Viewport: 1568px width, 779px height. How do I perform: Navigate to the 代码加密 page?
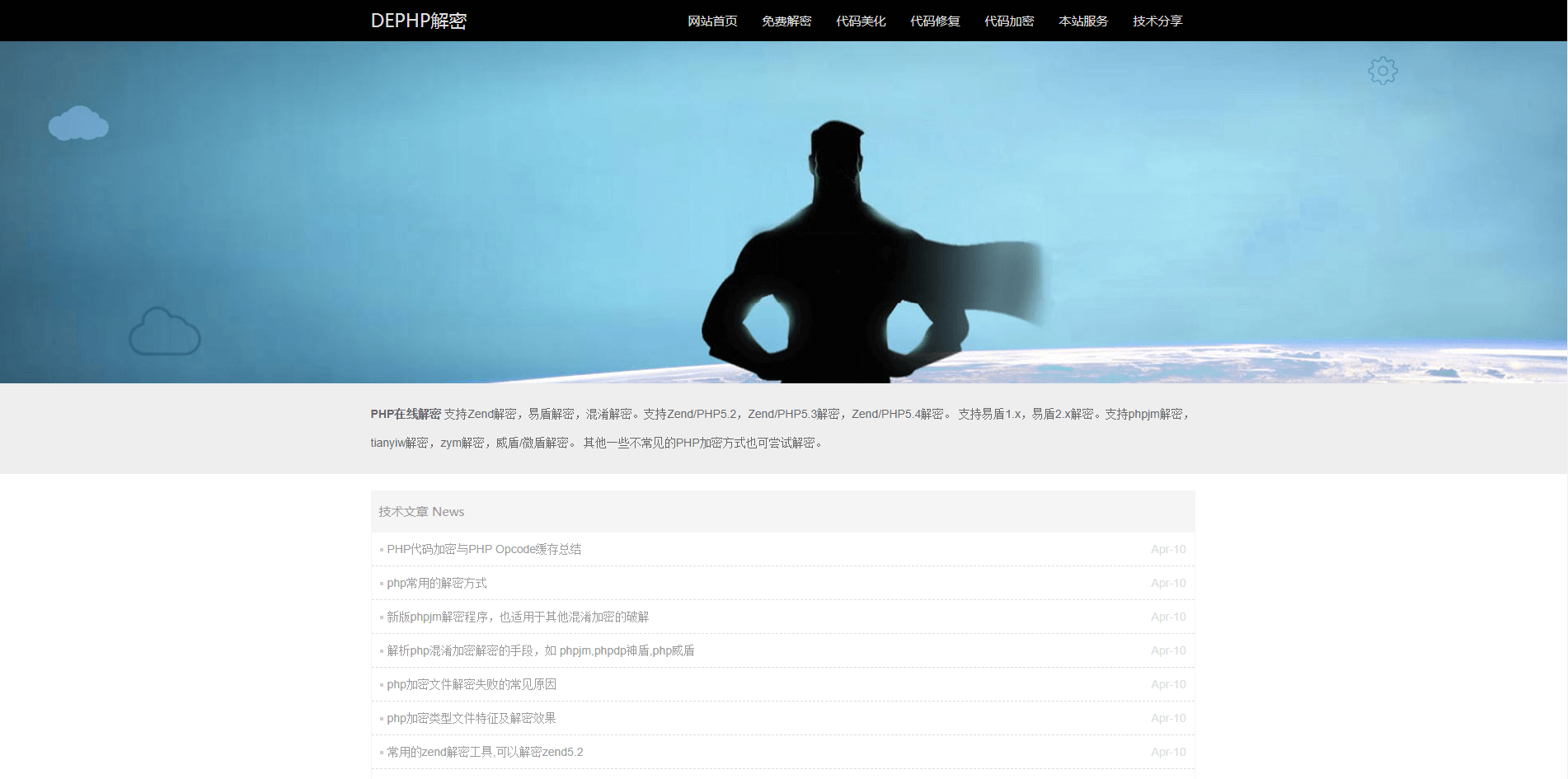point(1009,21)
